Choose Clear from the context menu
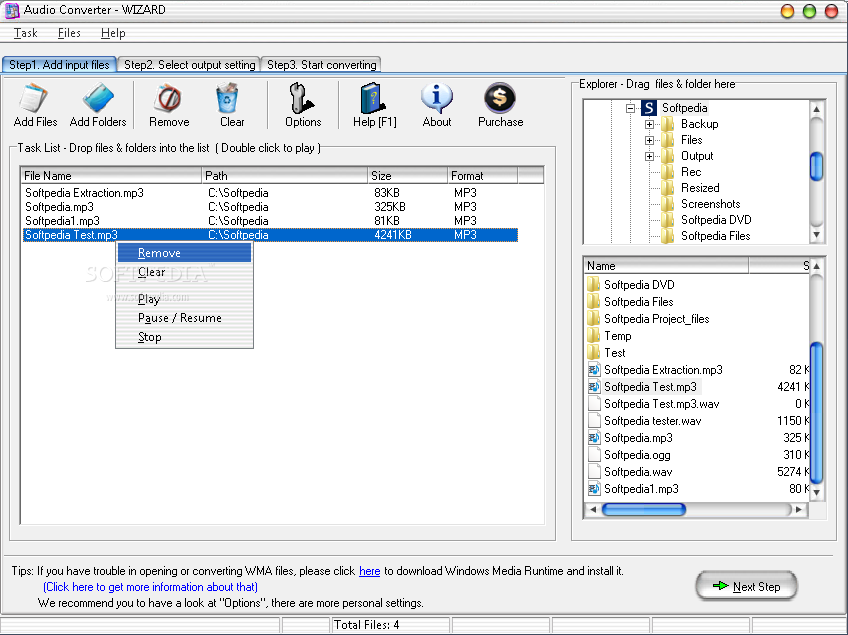Screen dimensions: 848x635 (184, 272)
